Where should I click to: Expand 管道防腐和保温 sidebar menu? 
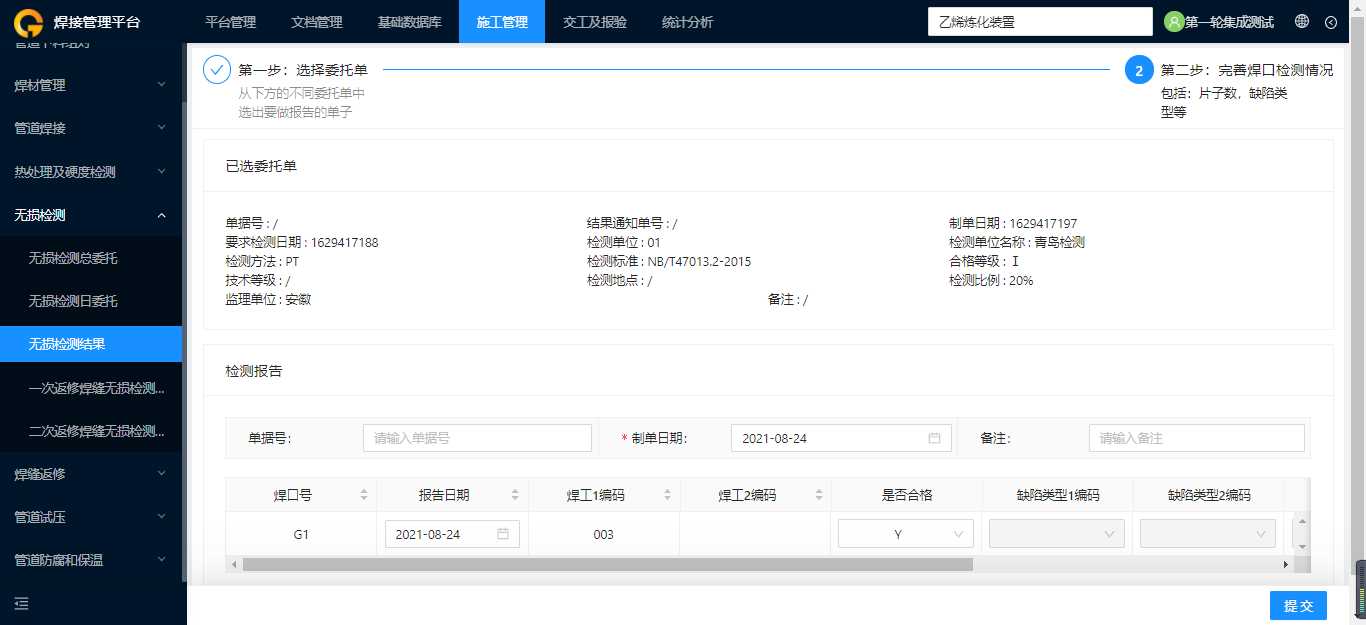(x=91, y=560)
